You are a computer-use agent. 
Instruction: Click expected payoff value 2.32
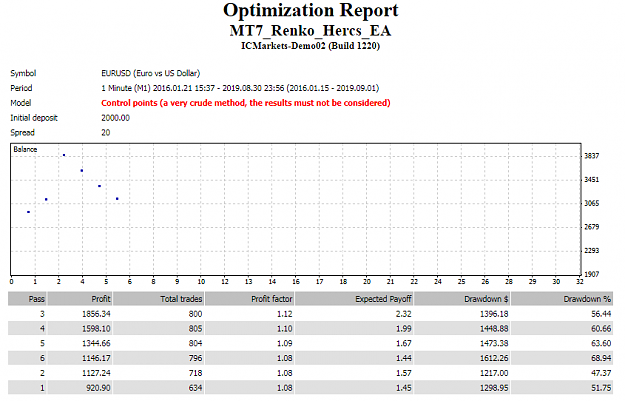pos(403,314)
